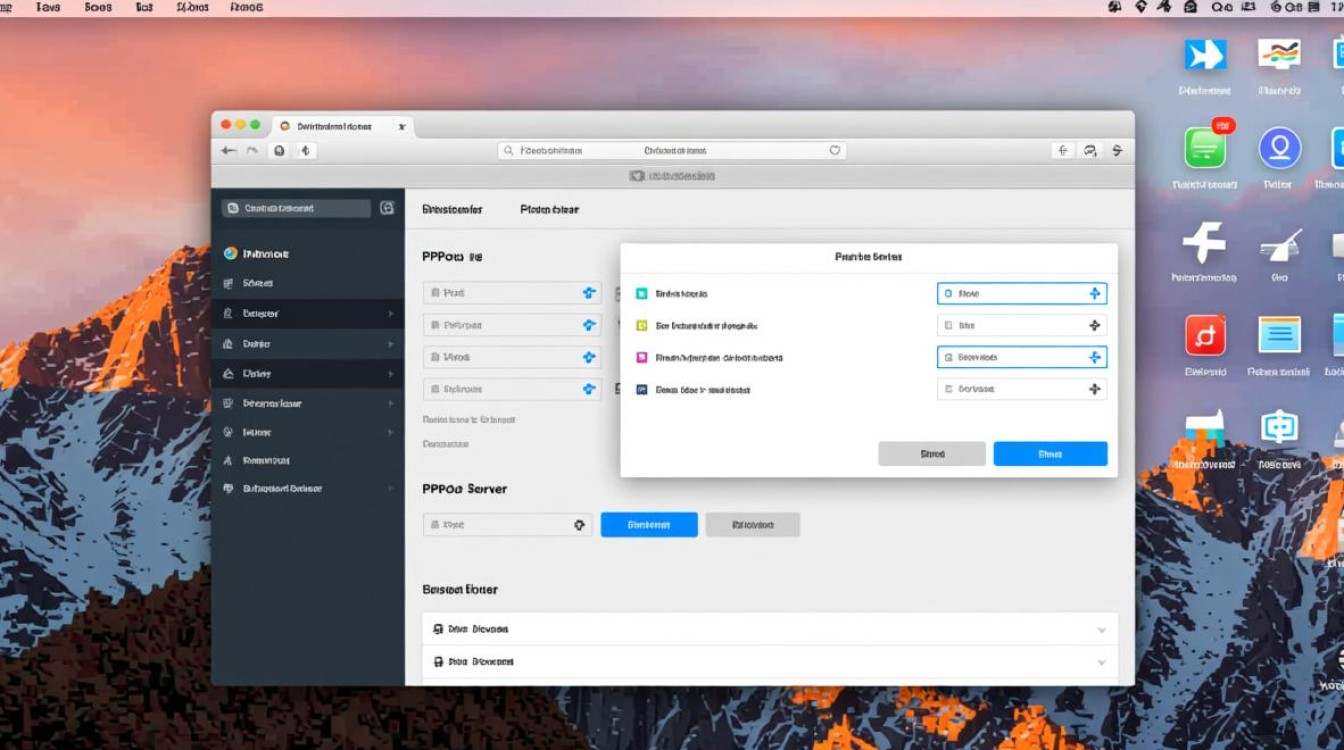
Task: Click the reload icon in the address bar
Action: (x=834, y=151)
